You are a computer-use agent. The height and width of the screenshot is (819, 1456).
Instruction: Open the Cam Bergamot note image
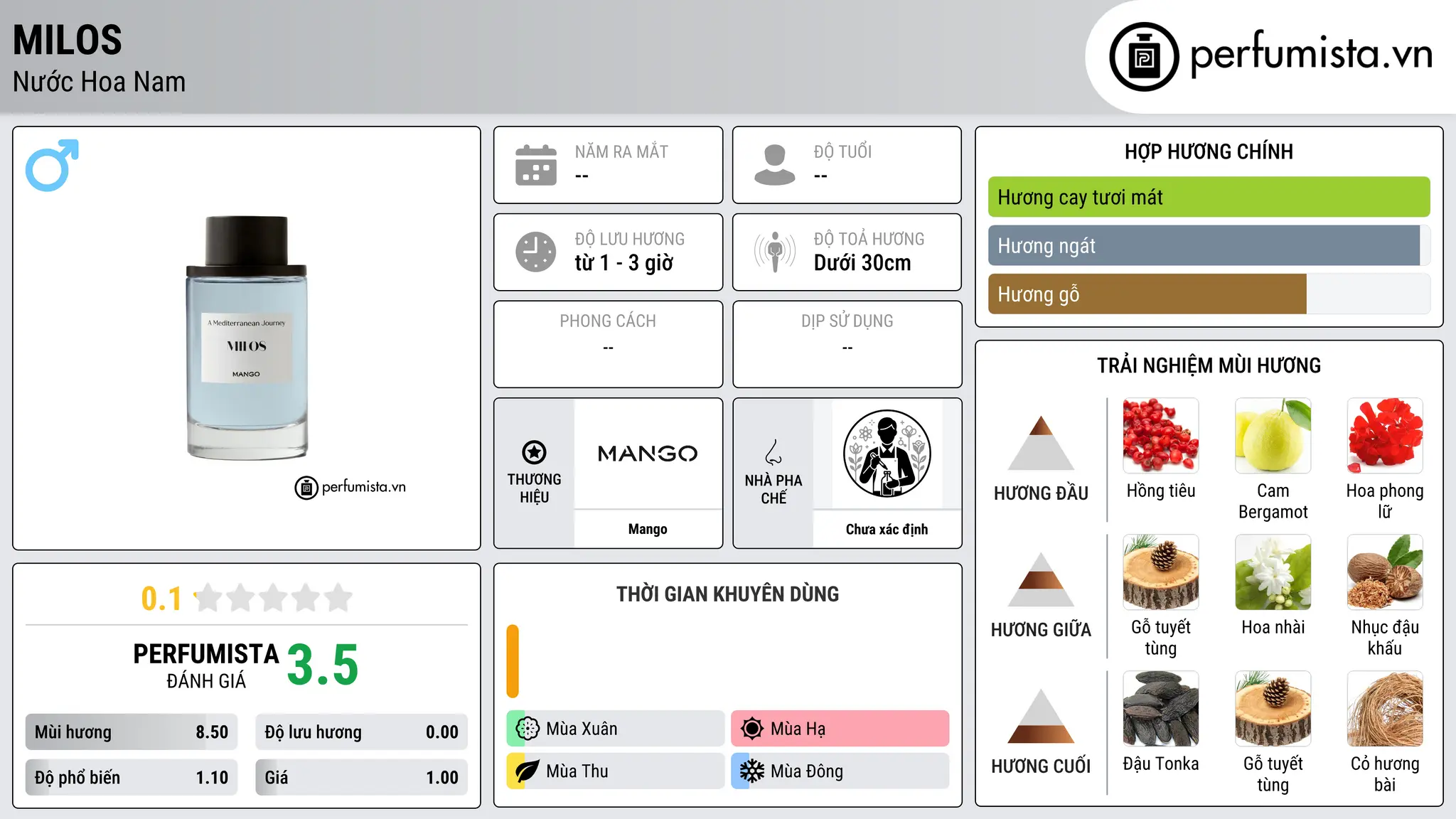point(1273,436)
